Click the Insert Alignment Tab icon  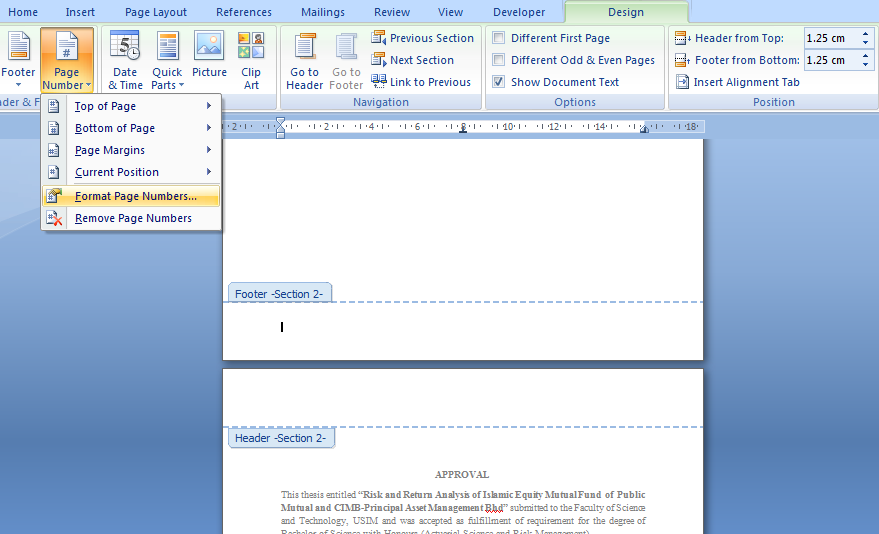click(682, 82)
